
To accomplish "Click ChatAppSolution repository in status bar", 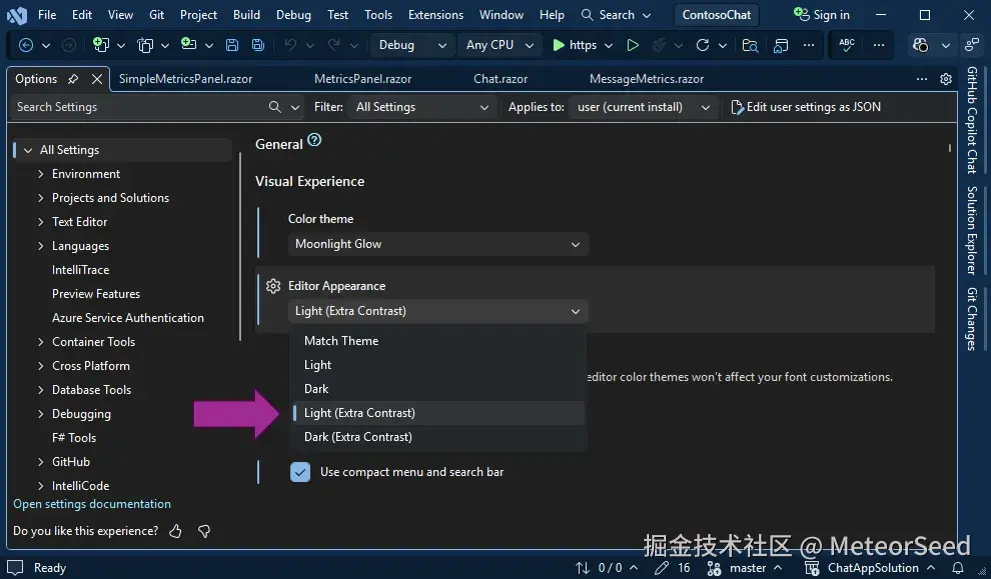I will pyautogui.click(x=870, y=568).
